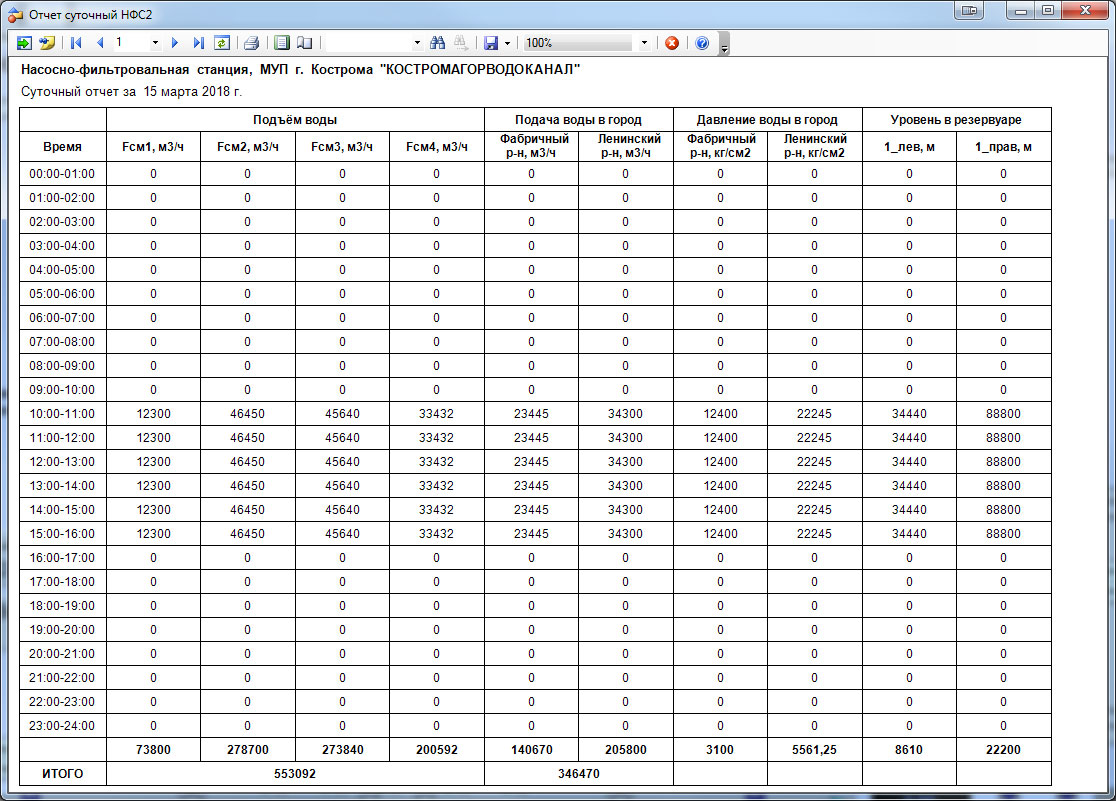This screenshot has width=1116, height=801.
Task: Click the "Fсм4, м3/ч" column header
Action: coord(437,147)
